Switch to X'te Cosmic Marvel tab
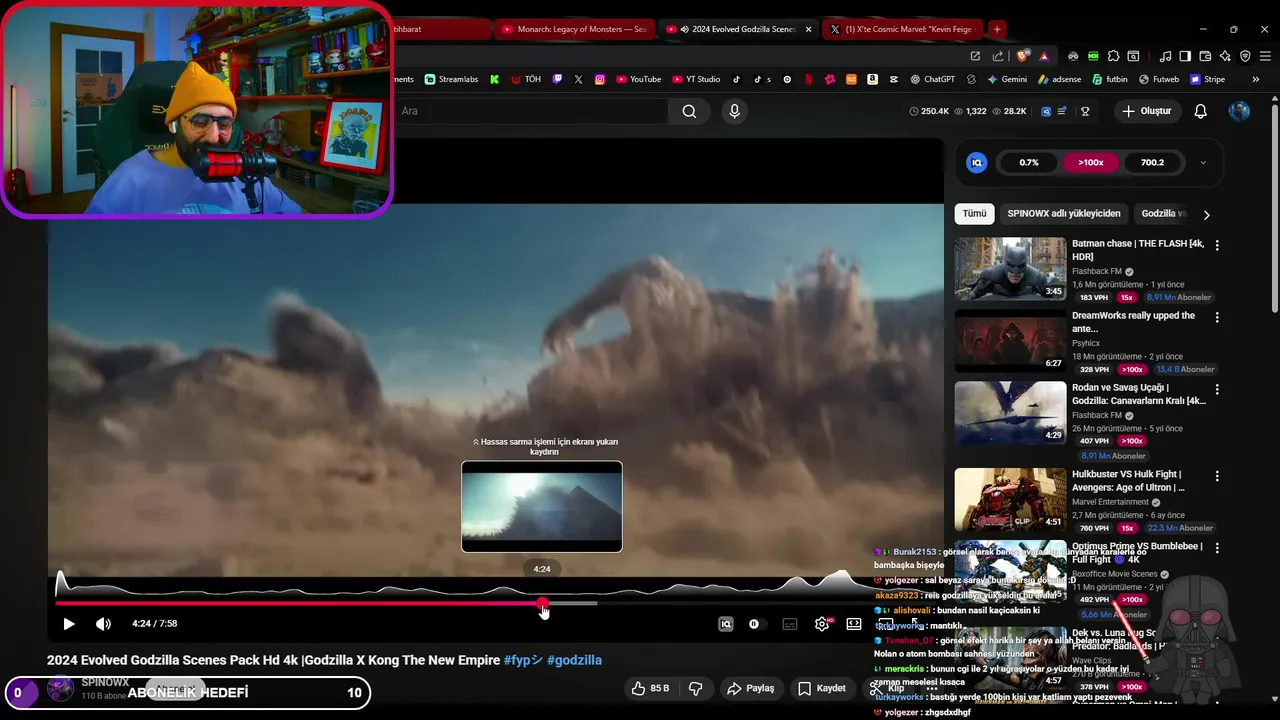1280x720 pixels. click(902, 29)
